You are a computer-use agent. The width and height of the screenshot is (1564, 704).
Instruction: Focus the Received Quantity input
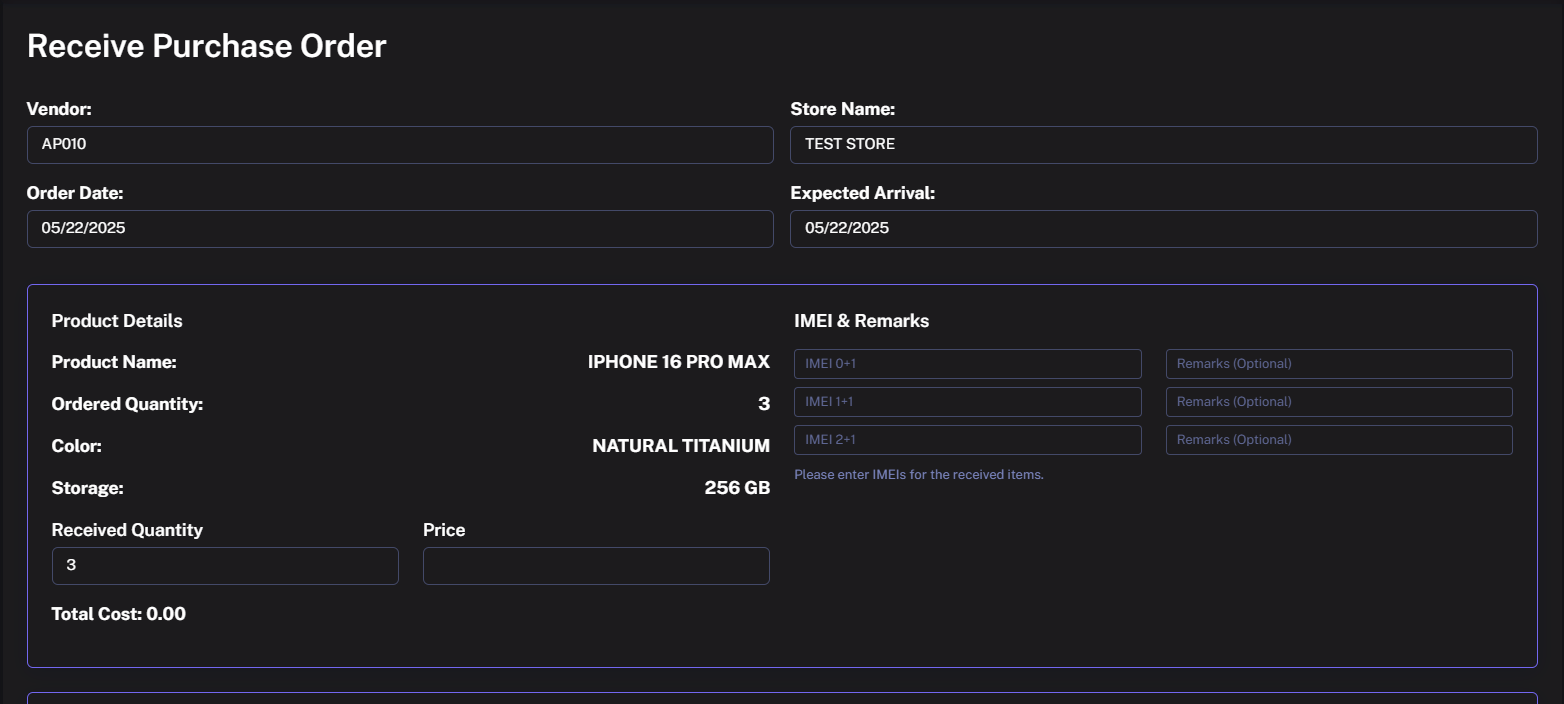[x=225, y=566]
